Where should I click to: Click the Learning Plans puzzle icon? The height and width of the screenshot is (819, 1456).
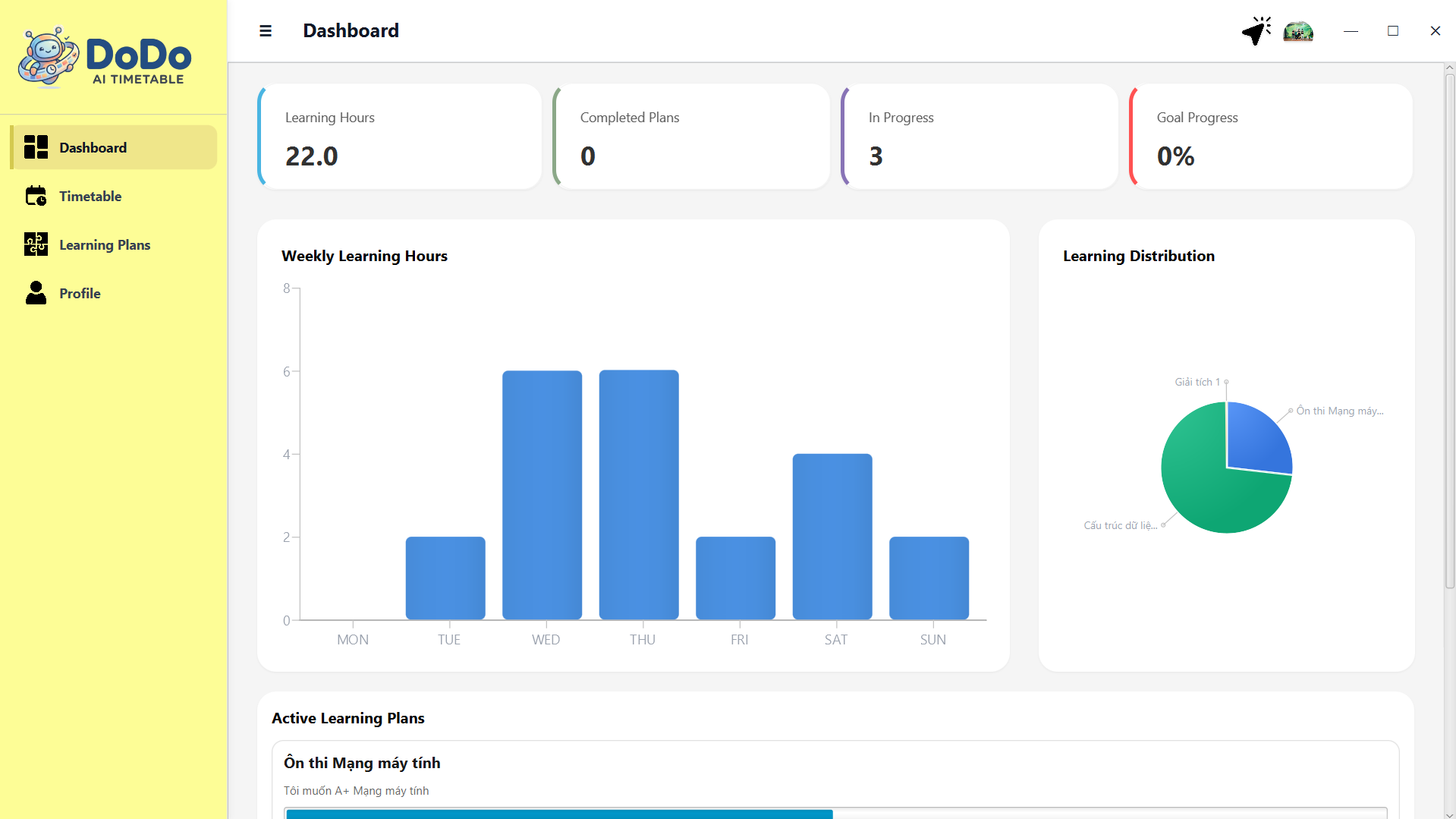pos(36,244)
